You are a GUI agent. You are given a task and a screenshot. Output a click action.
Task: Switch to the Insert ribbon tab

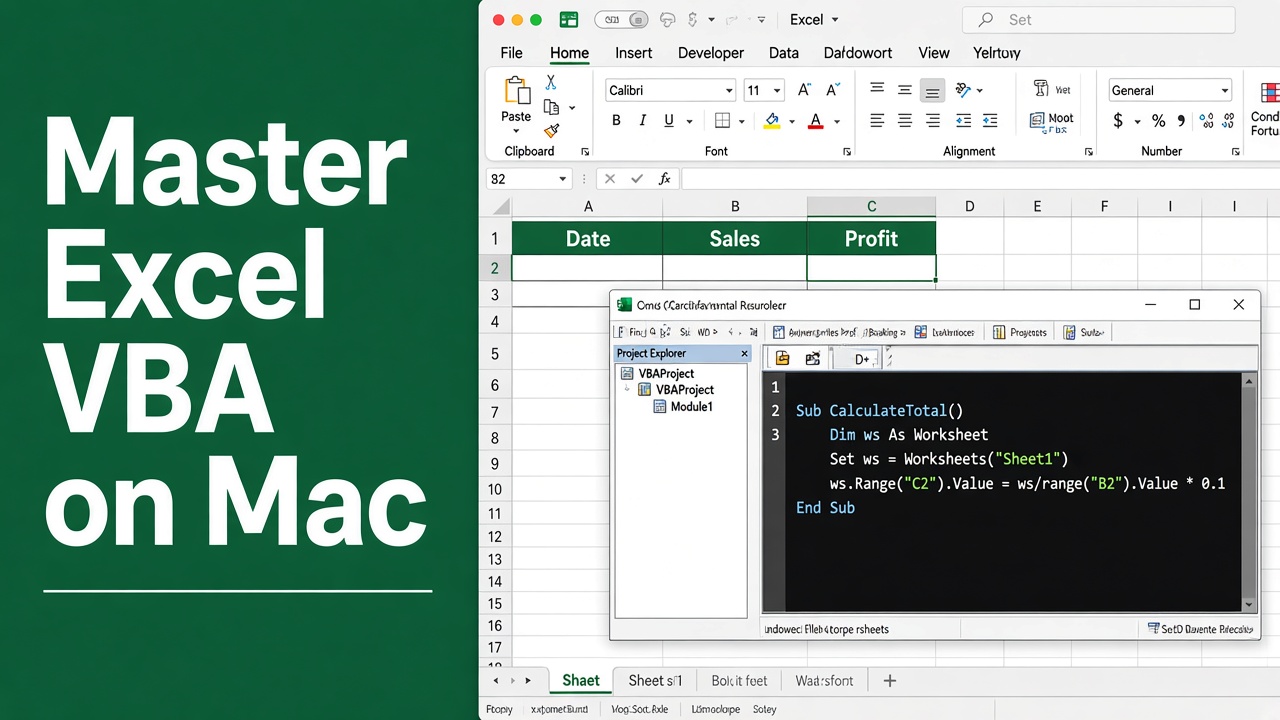634,53
